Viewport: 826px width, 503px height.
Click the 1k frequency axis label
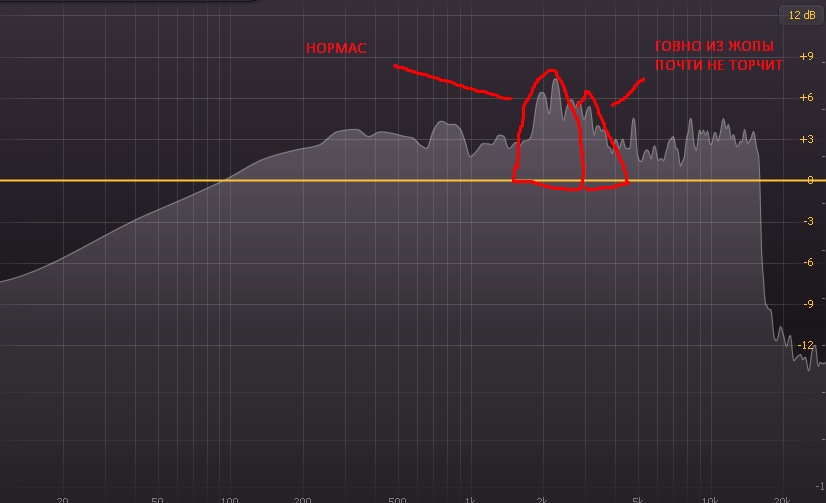[470, 499]
